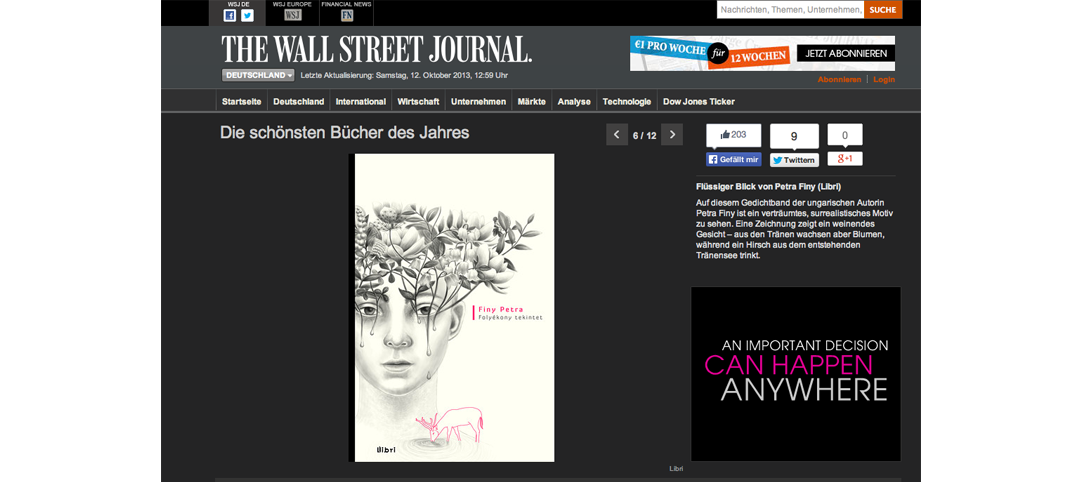Open the Analyse navigation item
This screenshot has height=482, width=1082.
(574, 102)
